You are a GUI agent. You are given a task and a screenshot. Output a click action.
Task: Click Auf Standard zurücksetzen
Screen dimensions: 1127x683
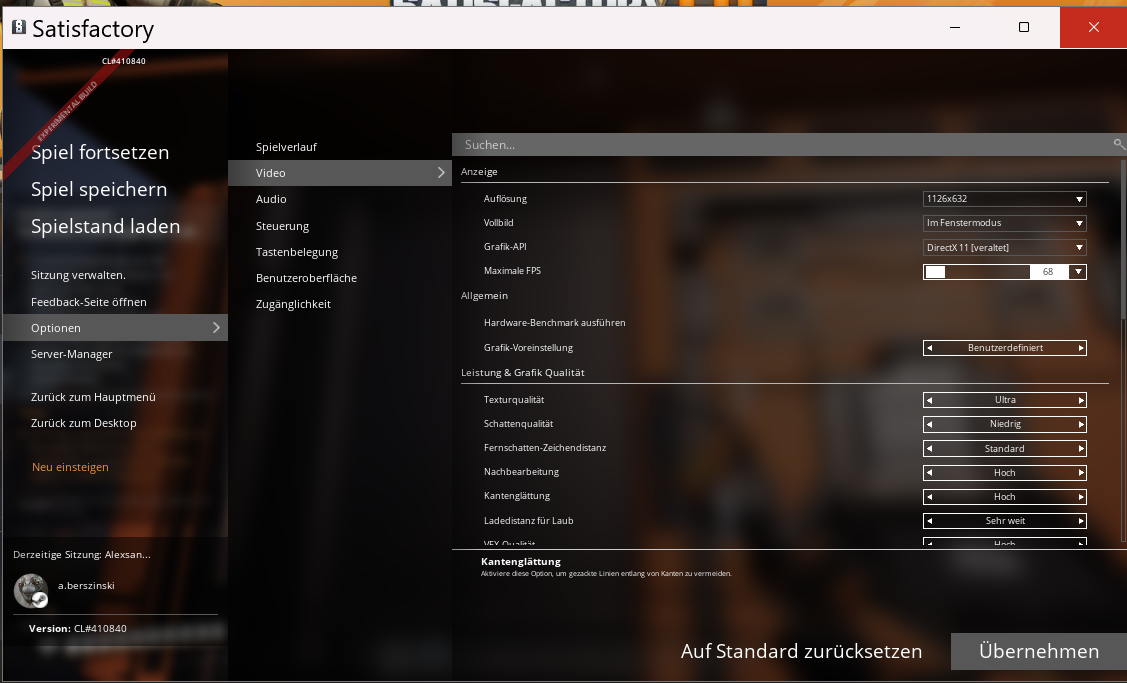point(801,651)
